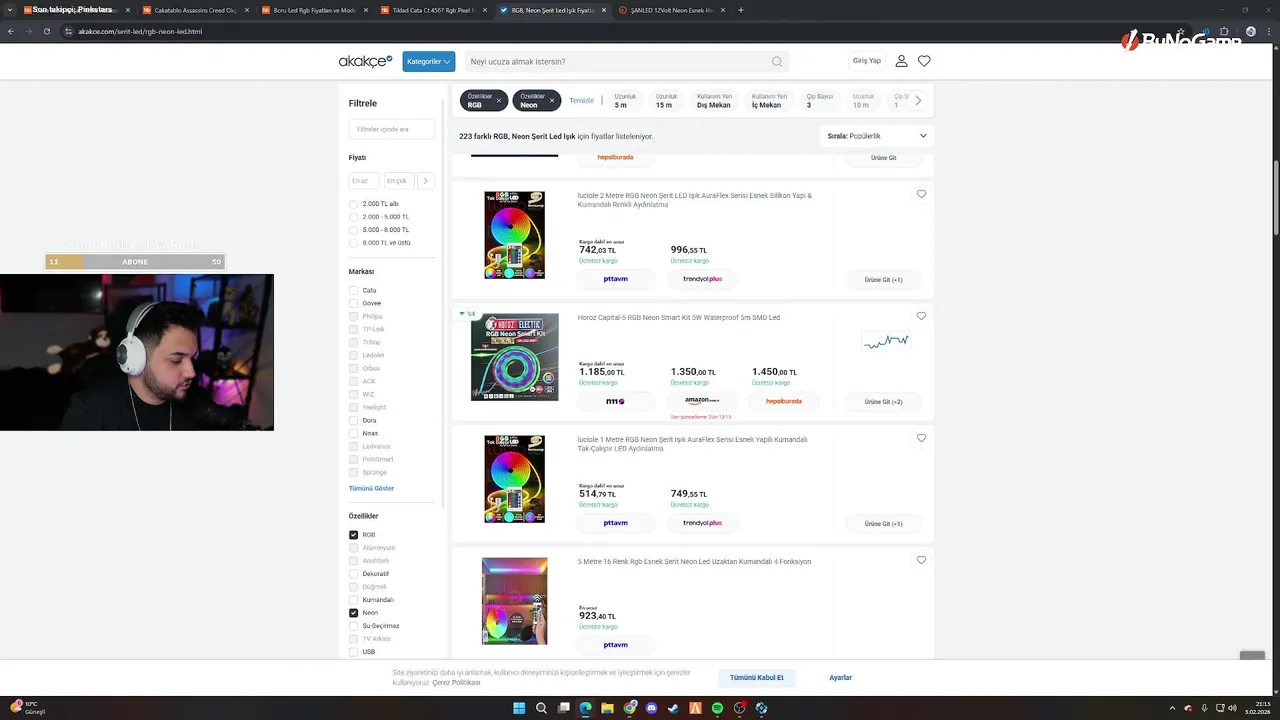This screenshot has width=1280, height=720.
Task: Open File Explorer from the taskbar
Action: pos(607,708)
